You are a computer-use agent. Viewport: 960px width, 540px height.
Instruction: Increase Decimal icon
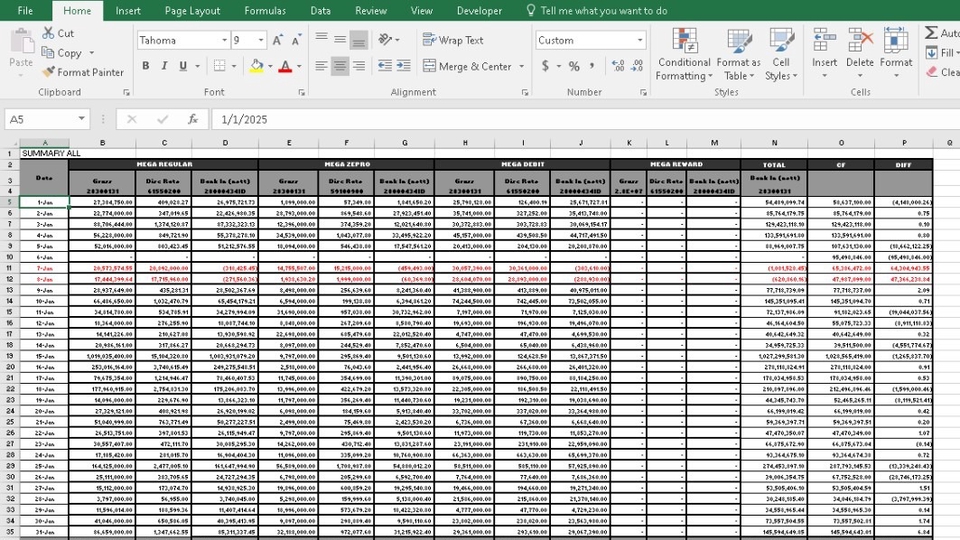point(618,66)
